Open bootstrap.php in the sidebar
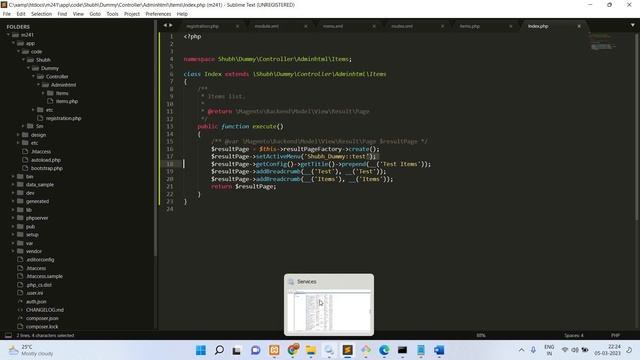This screenshot has width=640, height=360. pos(47,168)
